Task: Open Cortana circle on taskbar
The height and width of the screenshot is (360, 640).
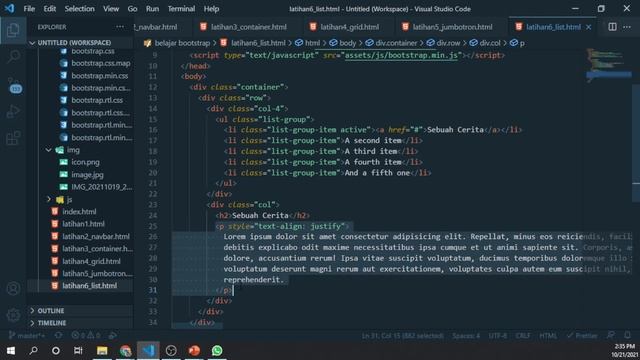Action: (56, 351)
